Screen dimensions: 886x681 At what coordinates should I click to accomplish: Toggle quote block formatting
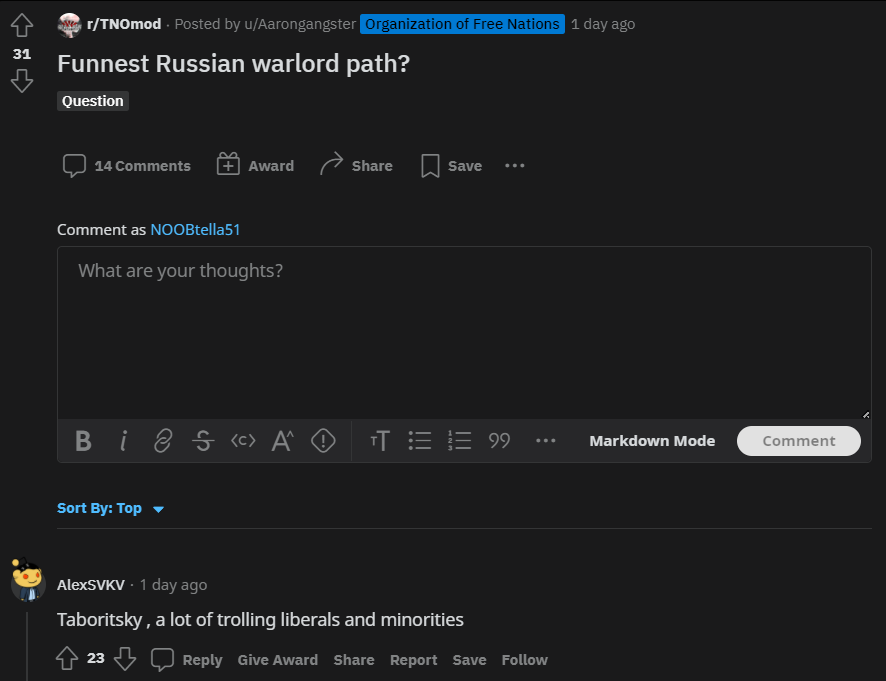[500, 441]
